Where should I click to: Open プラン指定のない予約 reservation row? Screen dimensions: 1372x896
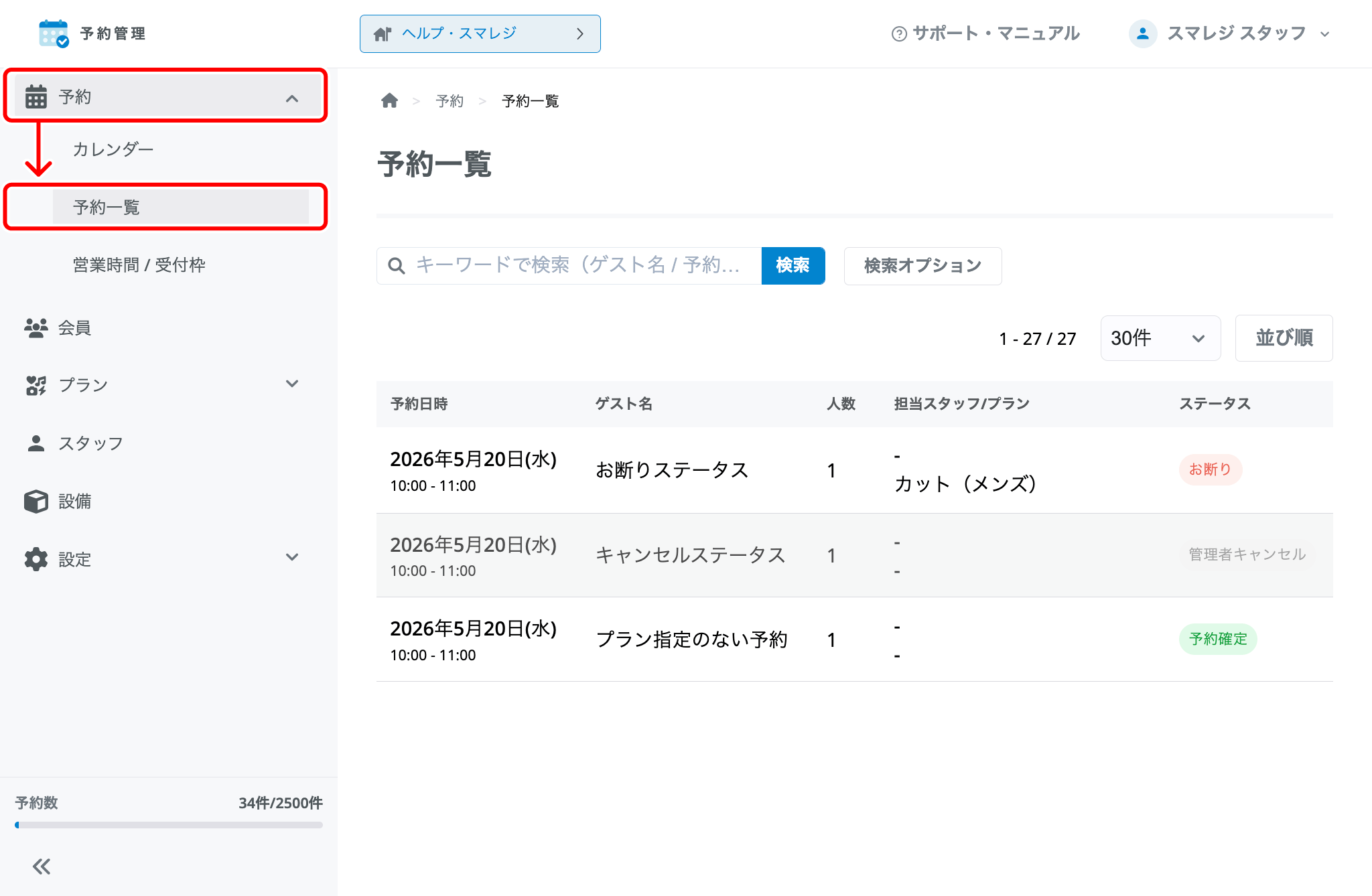pos(855,640)
